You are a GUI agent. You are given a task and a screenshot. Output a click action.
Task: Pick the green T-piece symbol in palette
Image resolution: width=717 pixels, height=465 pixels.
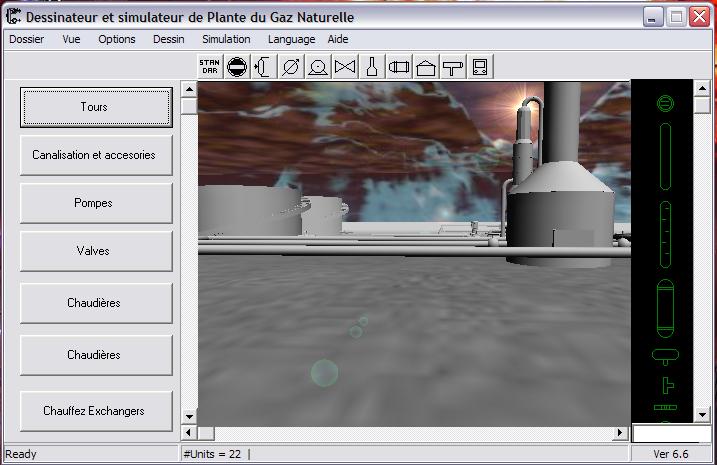click(x=668, y=385)
